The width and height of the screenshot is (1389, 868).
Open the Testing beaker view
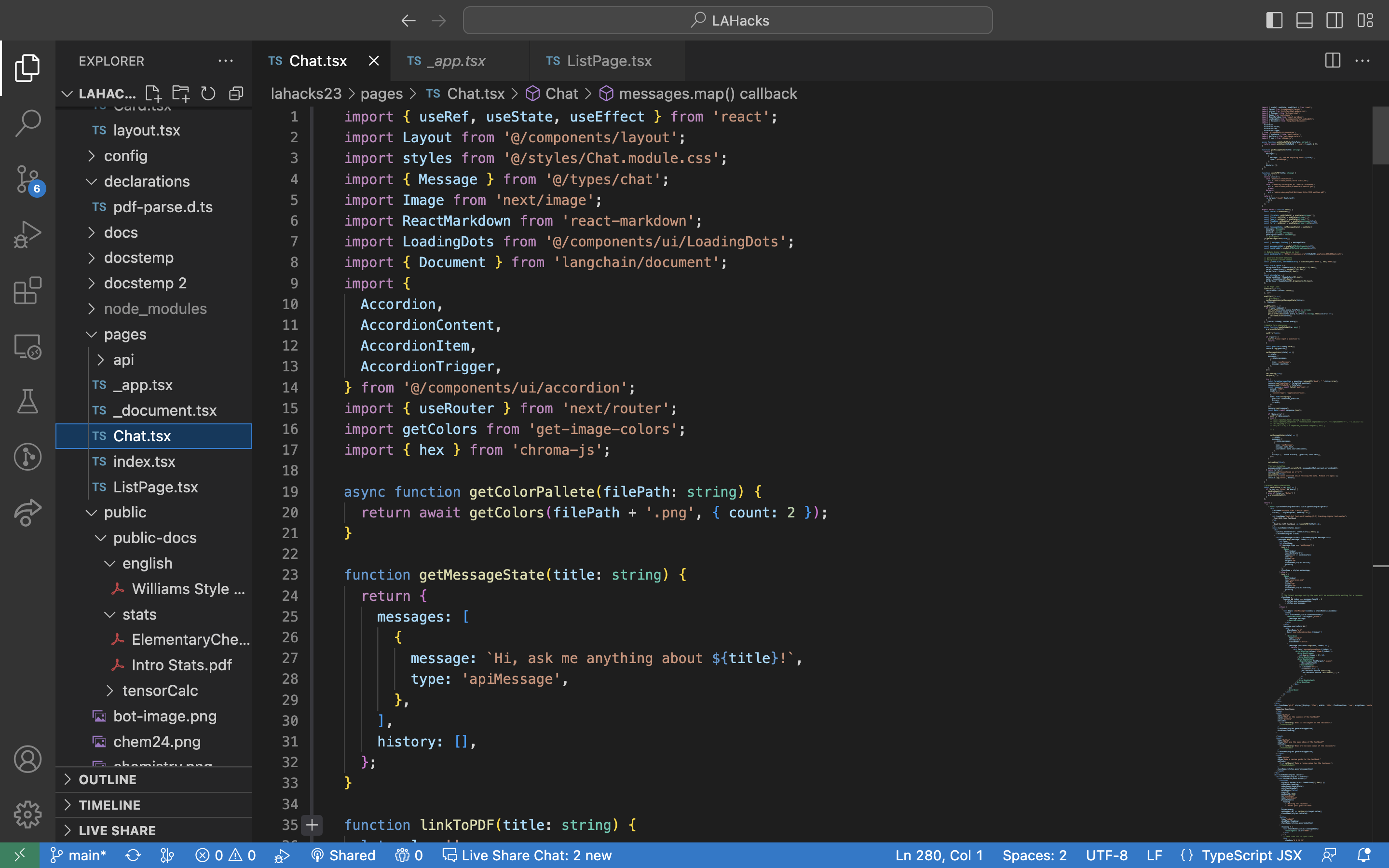pyautogui.click(x=27, y=401)
